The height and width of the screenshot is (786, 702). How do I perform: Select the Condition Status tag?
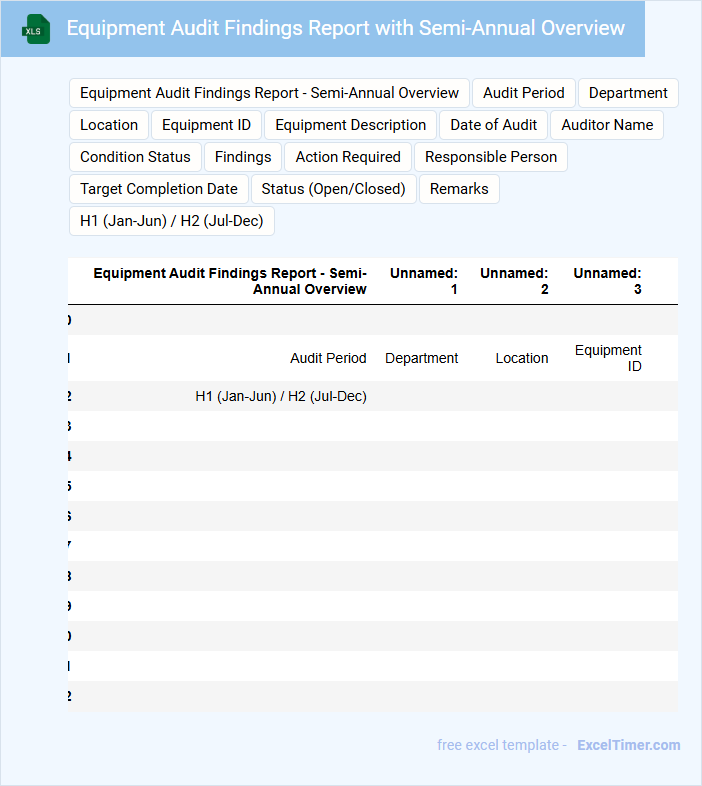135,157
